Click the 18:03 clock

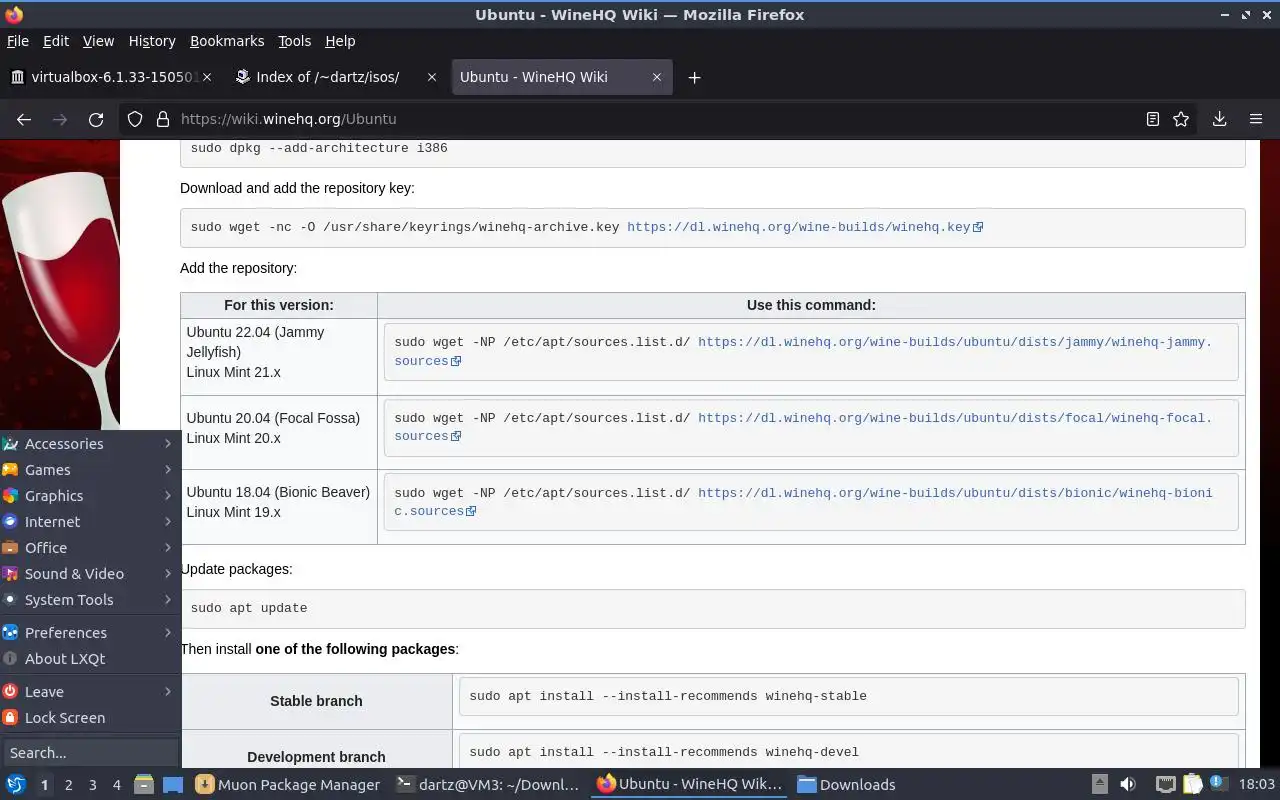[x=1257, y=784]
